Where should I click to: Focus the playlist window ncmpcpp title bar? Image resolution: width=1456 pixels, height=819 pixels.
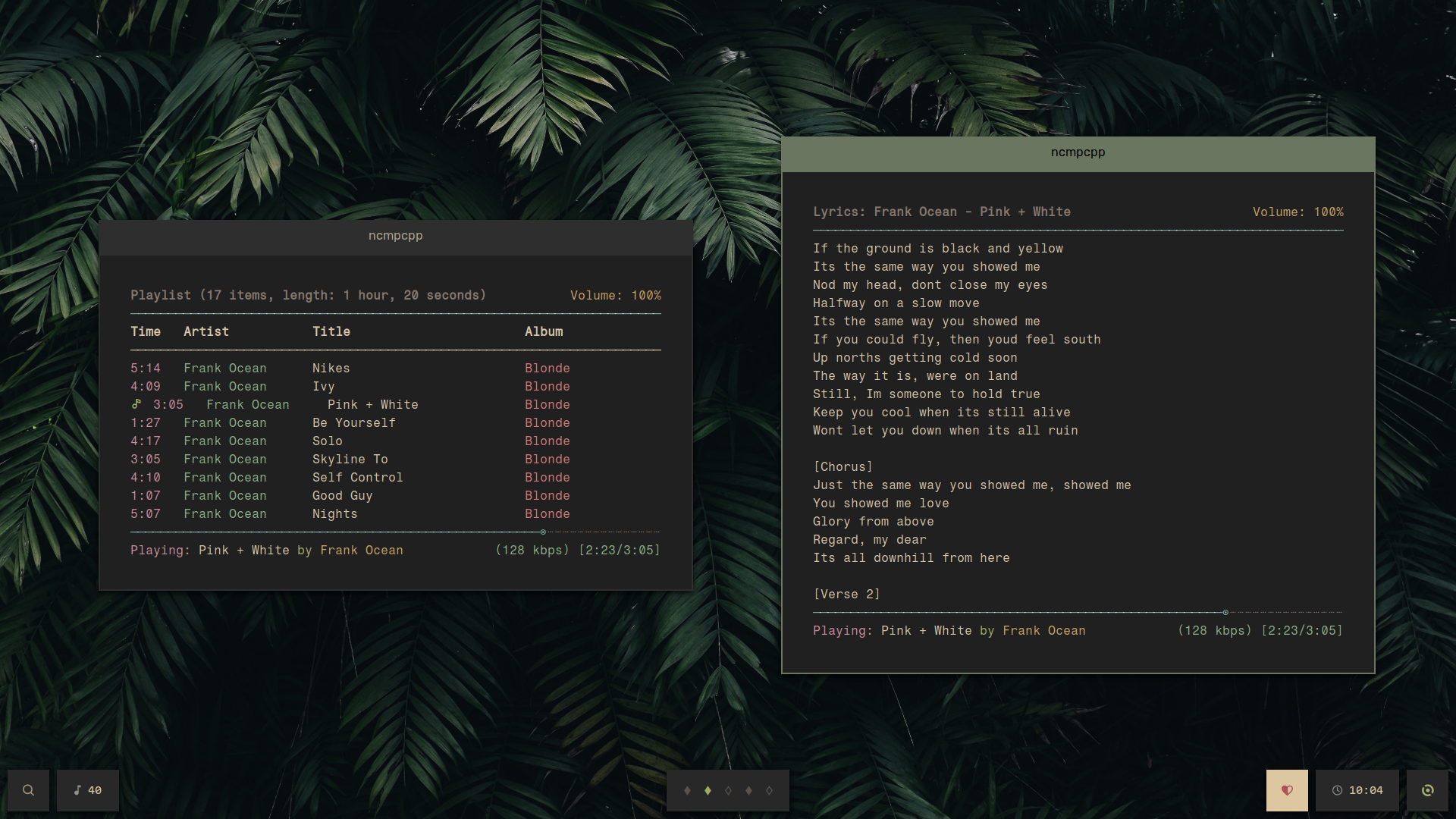coord(395,236)
